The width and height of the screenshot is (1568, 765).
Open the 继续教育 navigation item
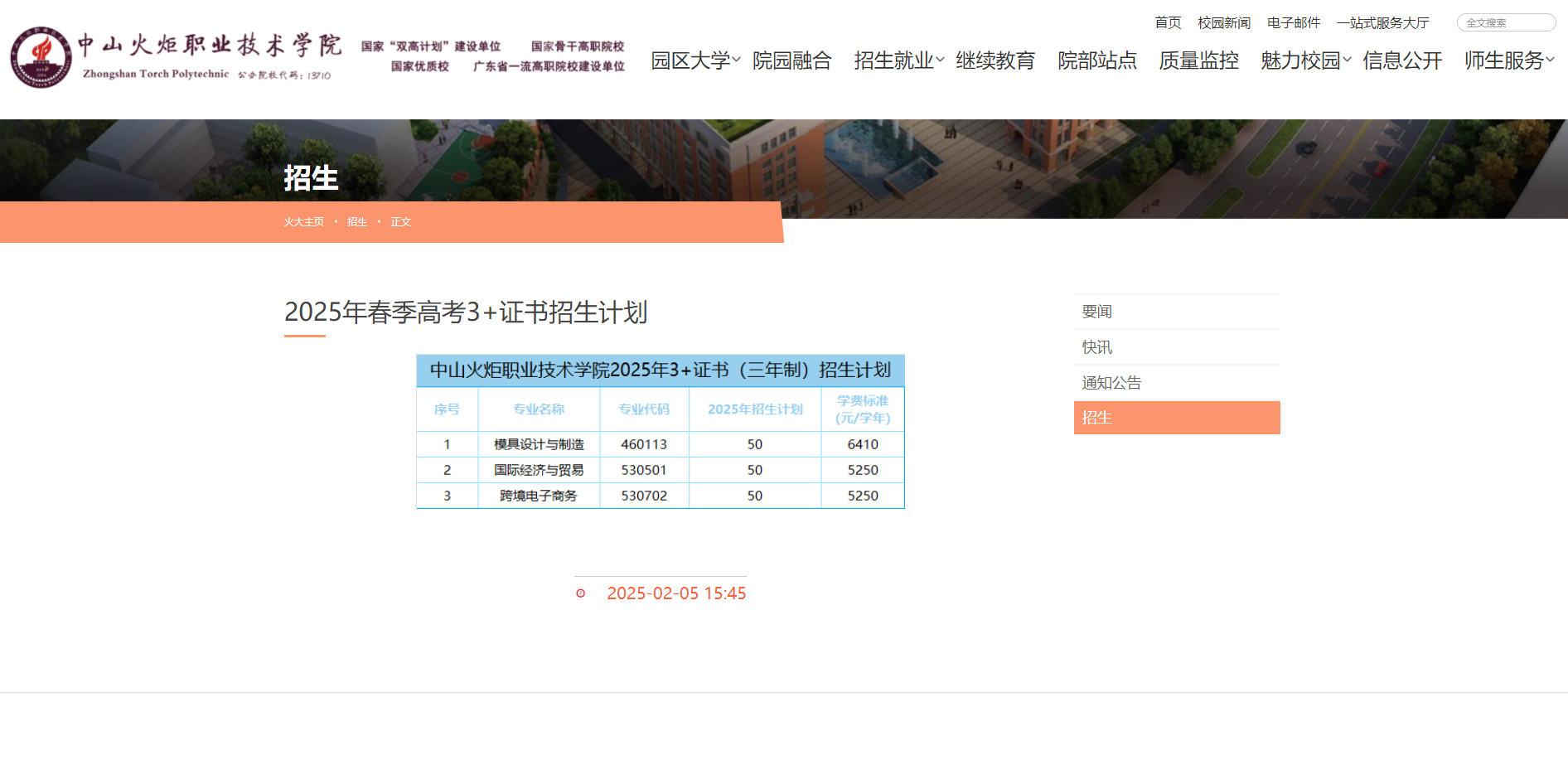996,60
